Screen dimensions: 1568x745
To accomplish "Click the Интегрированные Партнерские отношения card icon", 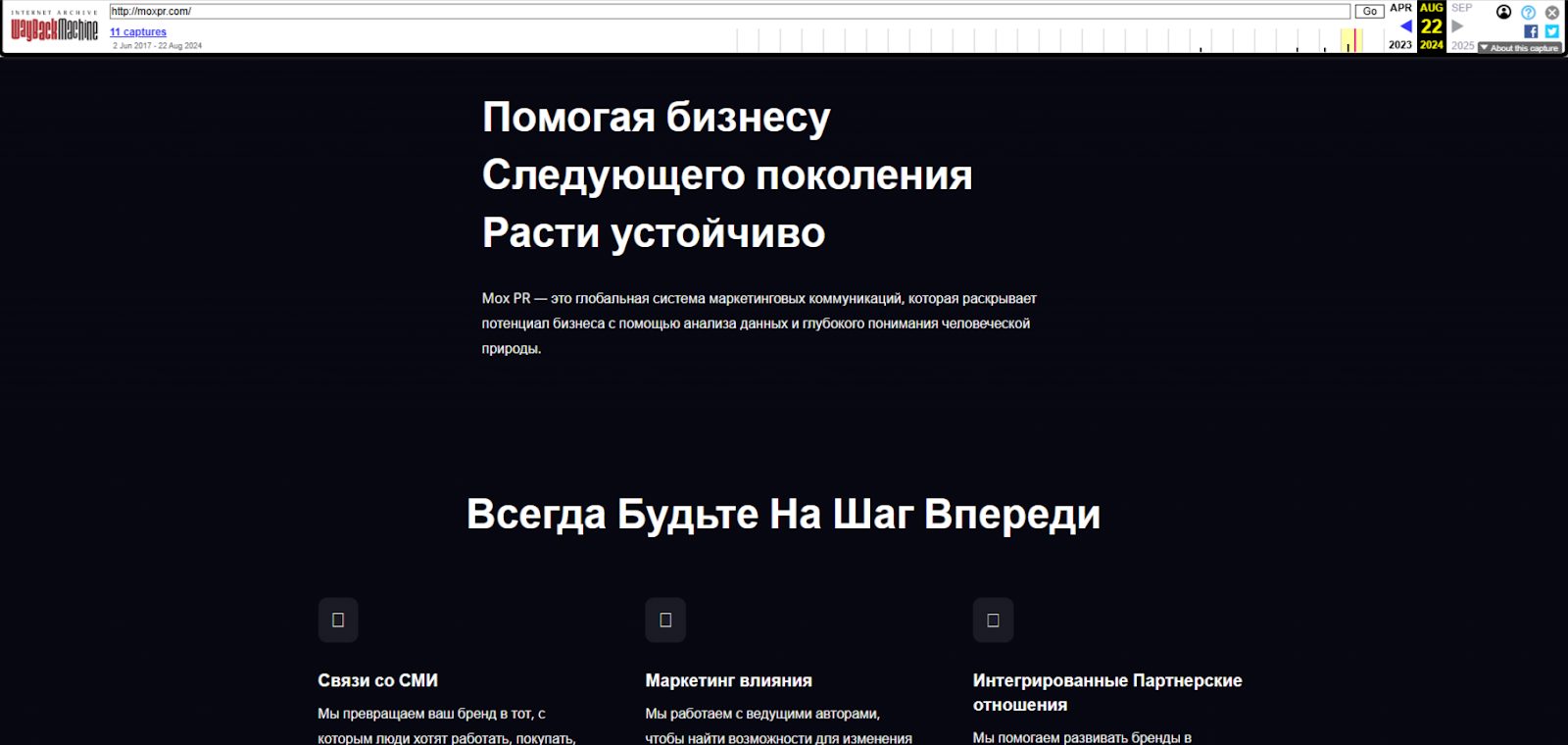I will 993,620.
